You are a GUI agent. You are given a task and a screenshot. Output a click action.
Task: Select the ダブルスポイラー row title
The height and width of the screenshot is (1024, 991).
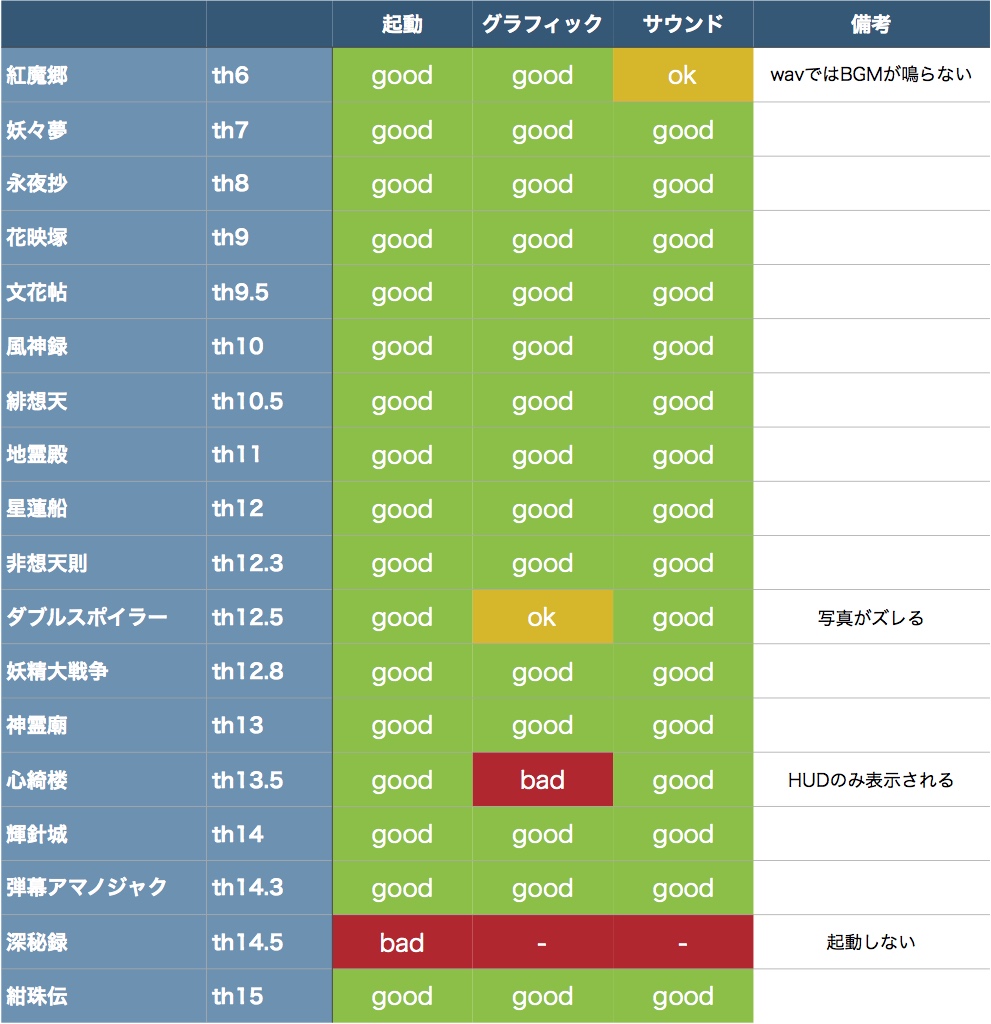[103, 617]
